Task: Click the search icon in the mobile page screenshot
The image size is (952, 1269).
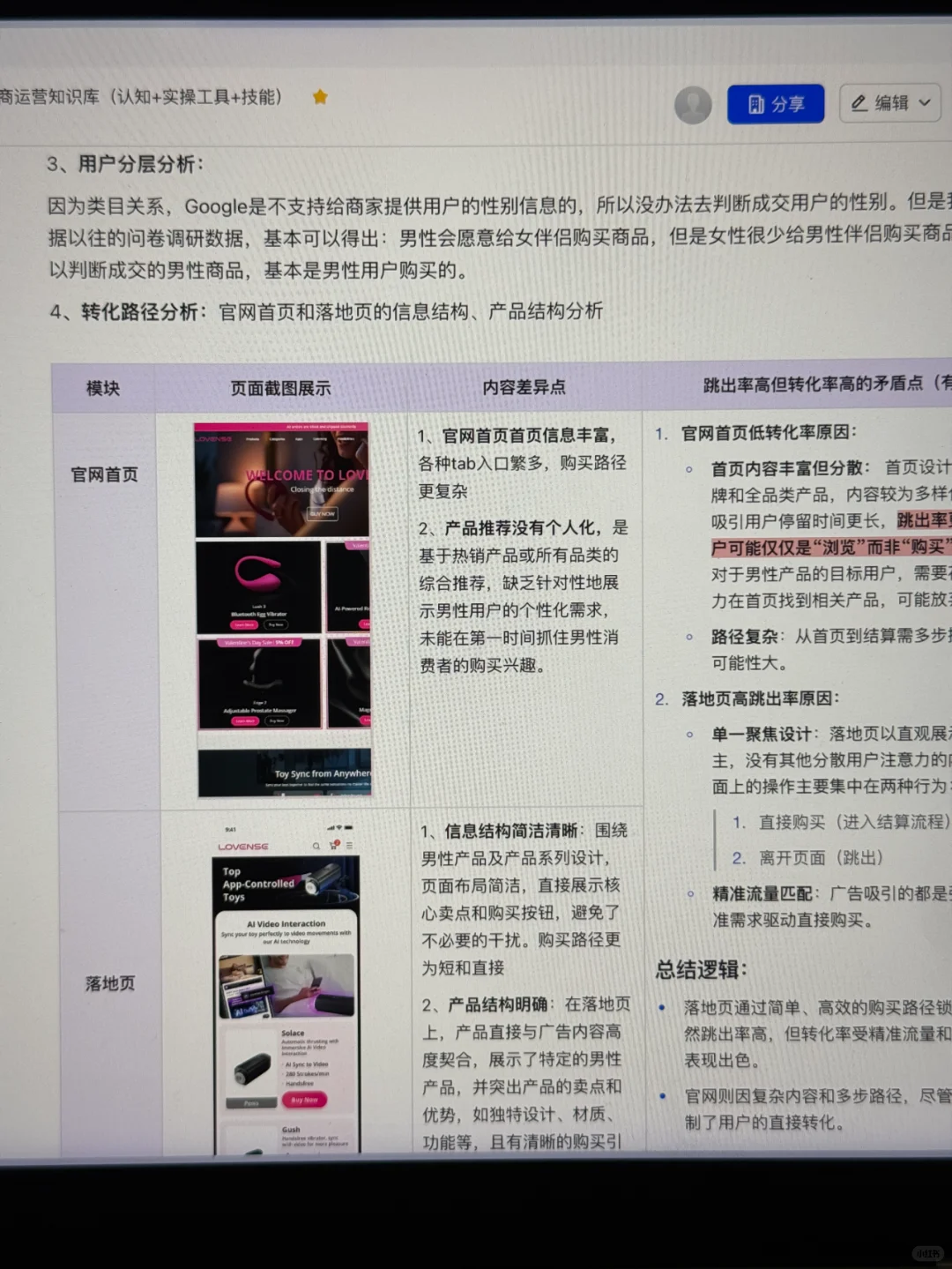Action: pyautogui.click(x=316, y=846)
